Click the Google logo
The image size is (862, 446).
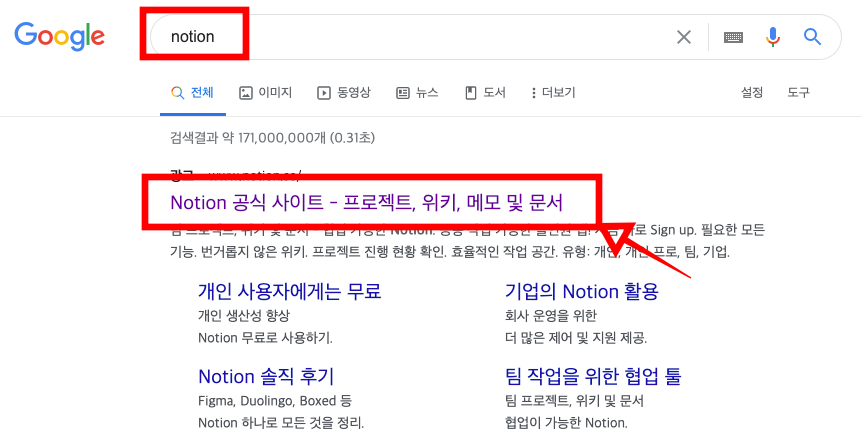[x=59, y=36]
